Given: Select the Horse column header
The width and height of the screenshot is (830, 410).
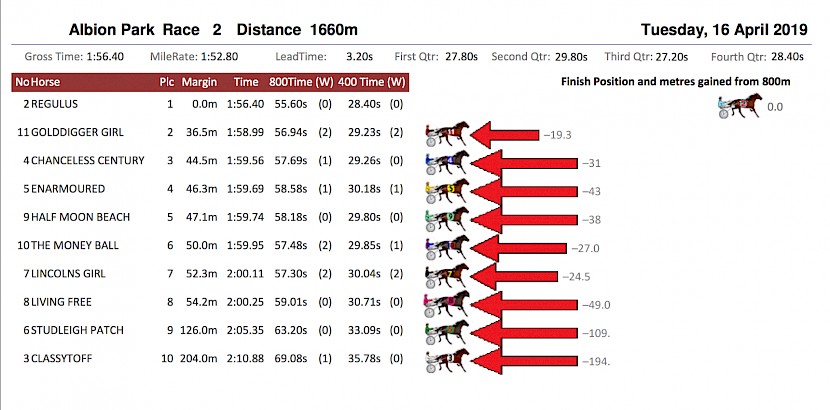Looking at the screenshot, I should click(x=46, y=82).
